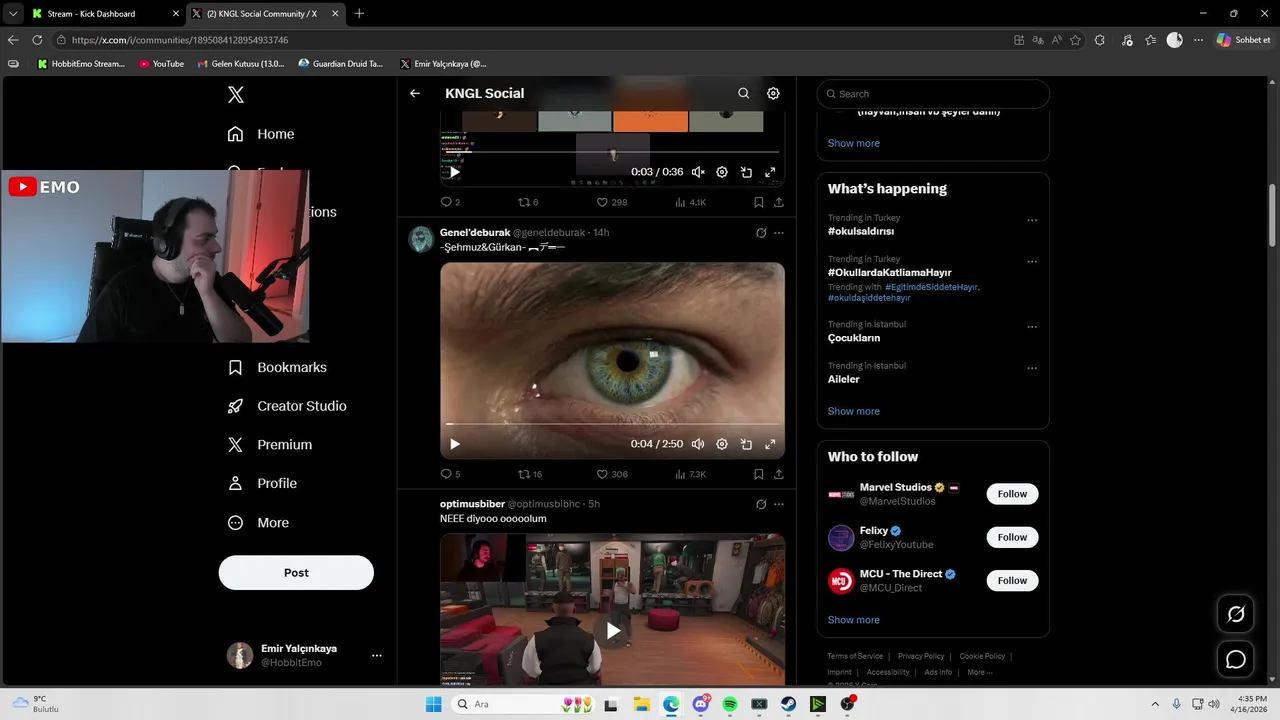Go back with the KNGL Social arrow
1280x720 pixels.
click(415, 93)
